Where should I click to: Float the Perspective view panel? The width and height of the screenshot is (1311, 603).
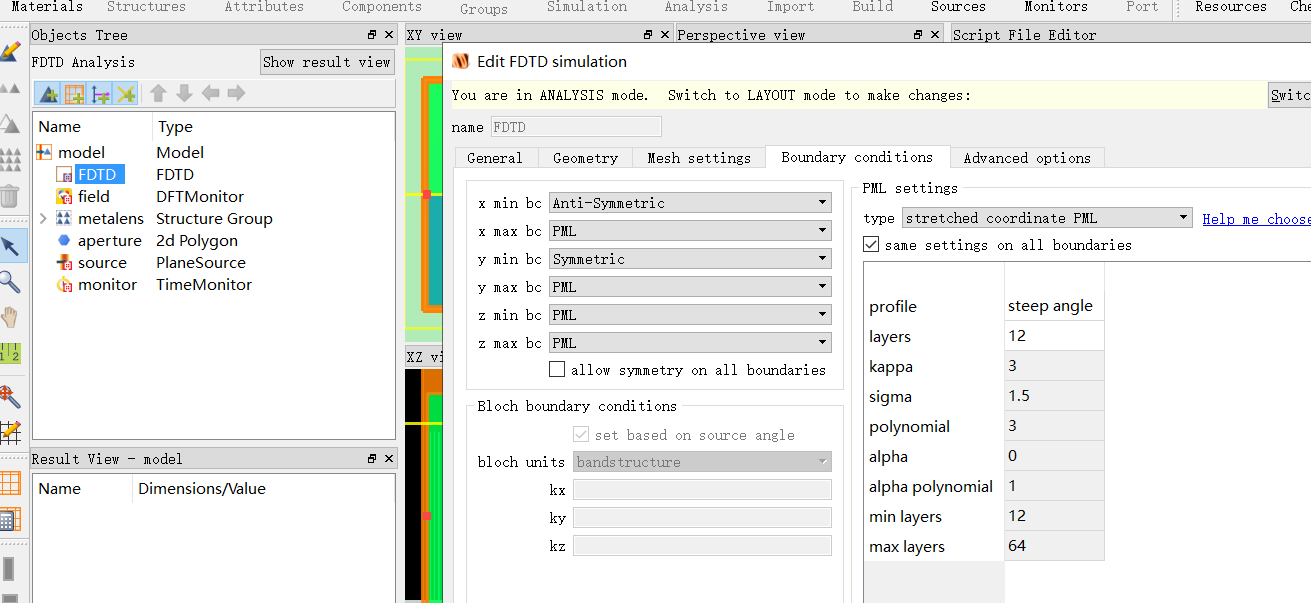(x=918, y=35)
